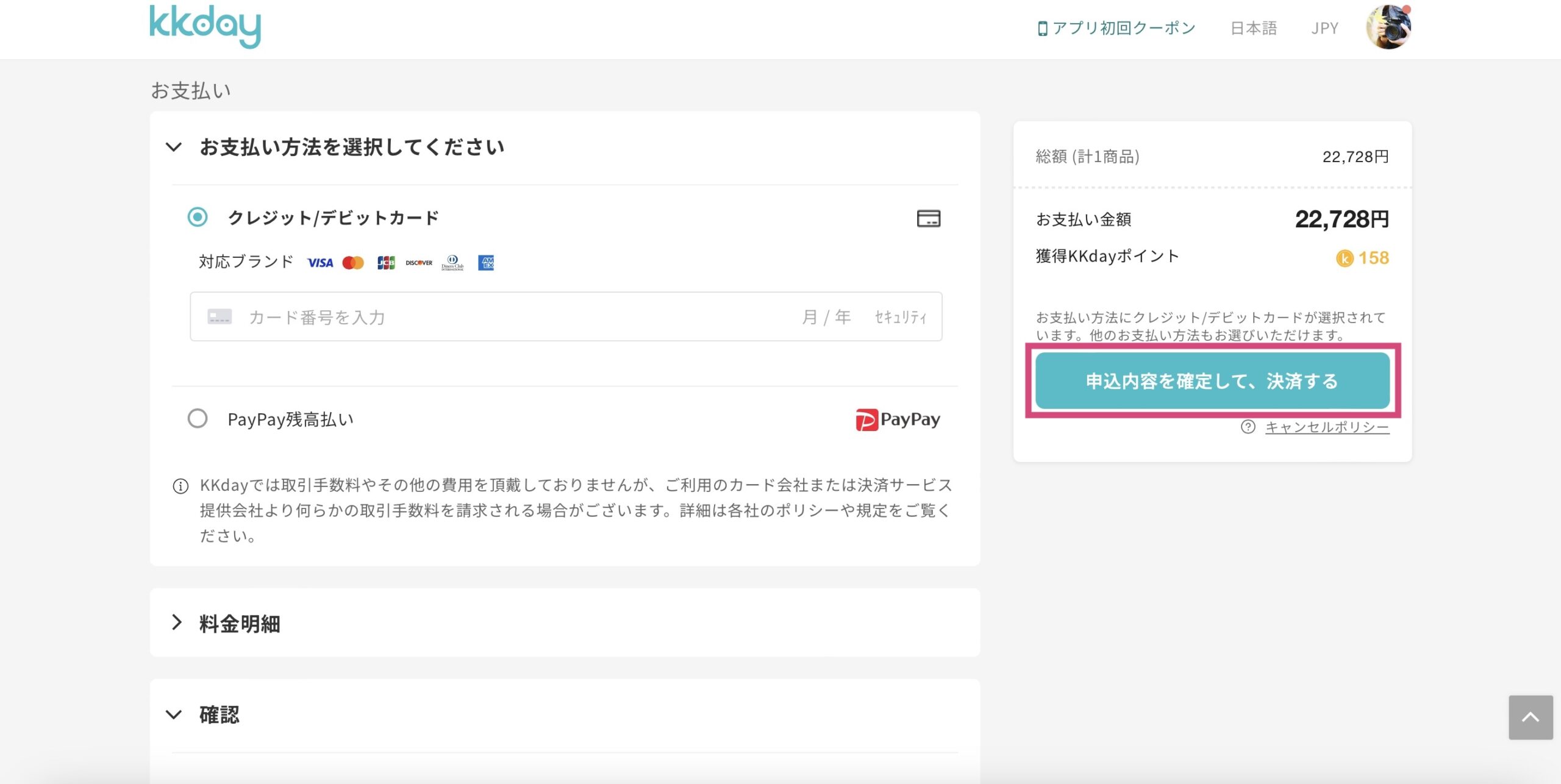Screen dimensions: 1561x784
Task: Open the 日本語 language selector
Action: tap(1254, 28)
